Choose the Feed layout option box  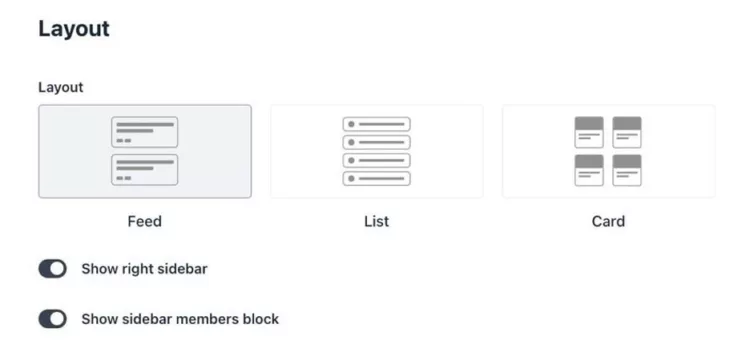click(145, 151)
